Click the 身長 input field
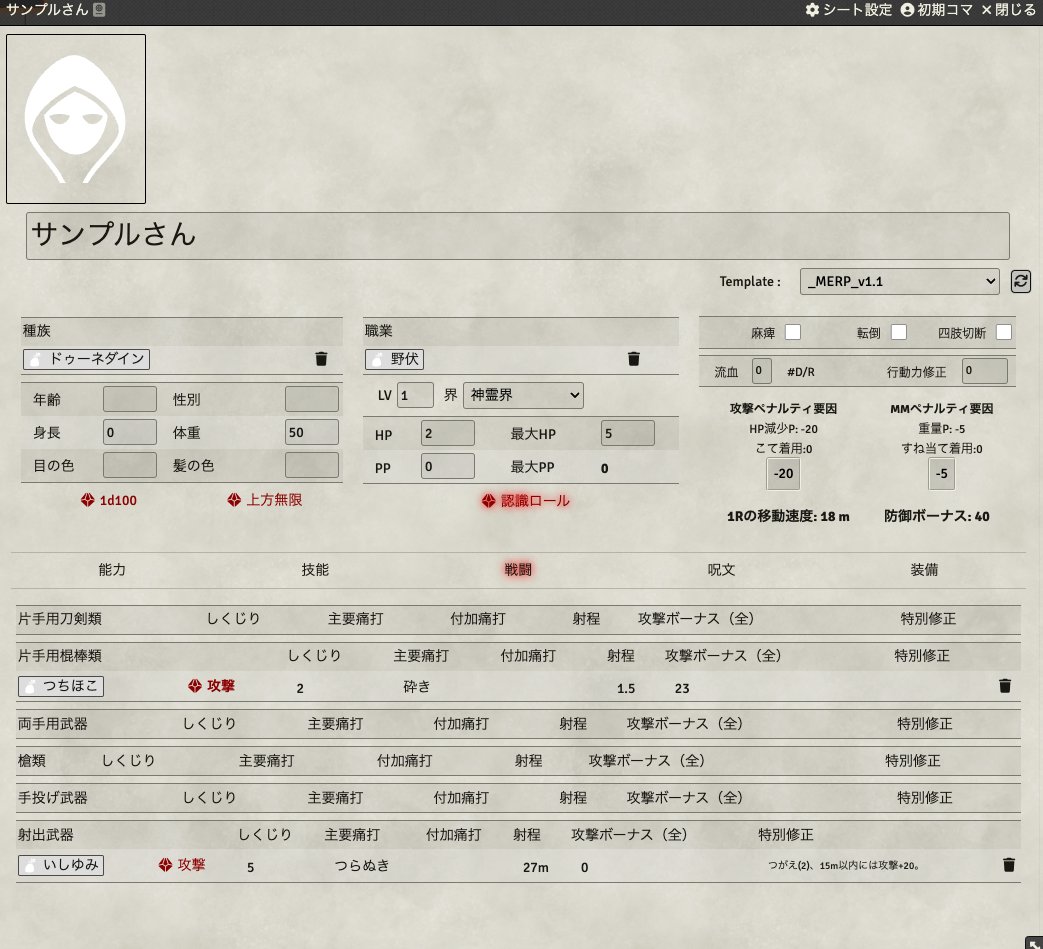Screen dimensions: 1043x949 point(130,432)
